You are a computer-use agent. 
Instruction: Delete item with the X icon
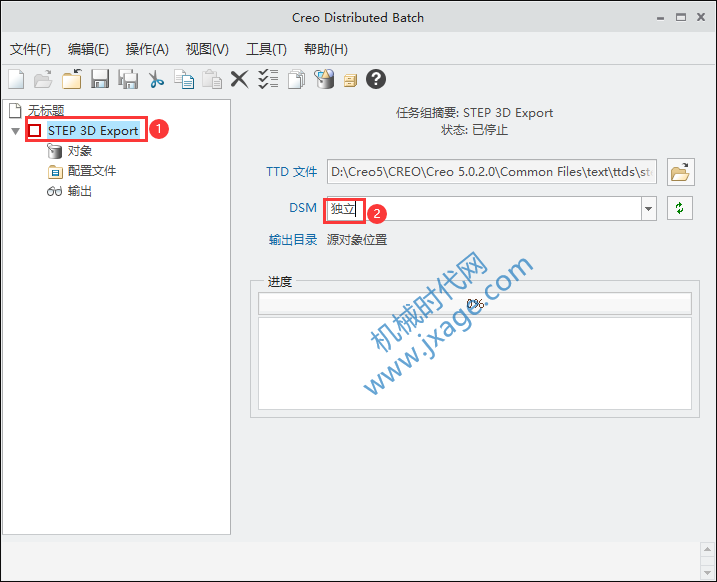tap(240, 79)
